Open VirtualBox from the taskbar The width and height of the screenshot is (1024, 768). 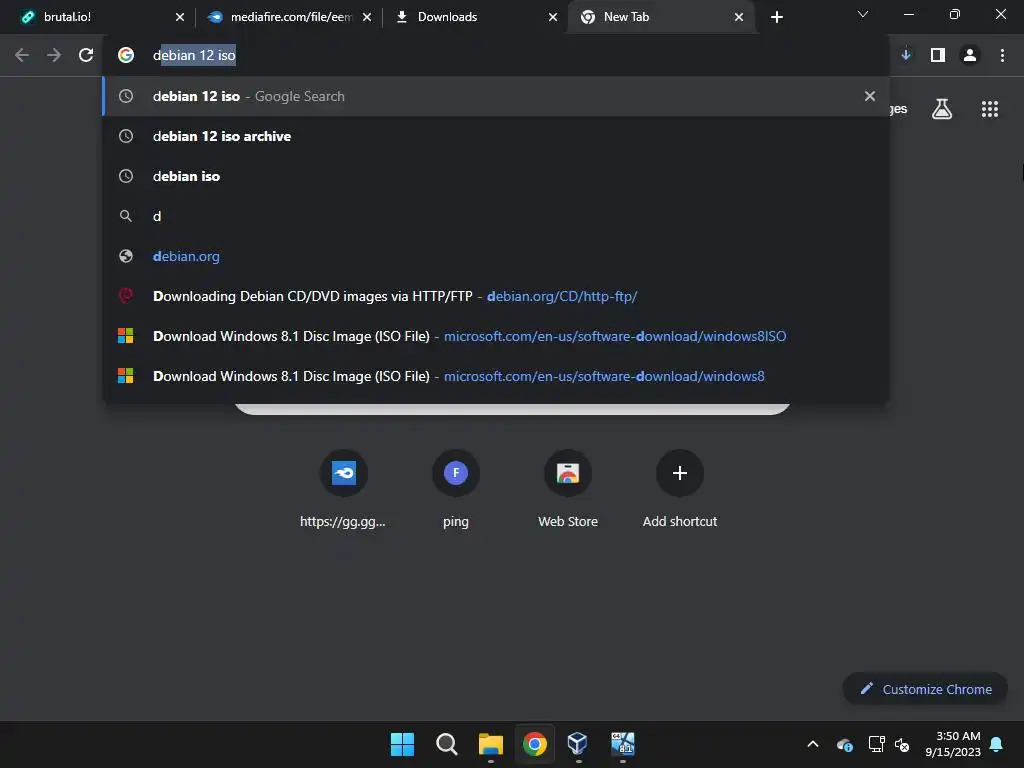(x=578, y=744)
